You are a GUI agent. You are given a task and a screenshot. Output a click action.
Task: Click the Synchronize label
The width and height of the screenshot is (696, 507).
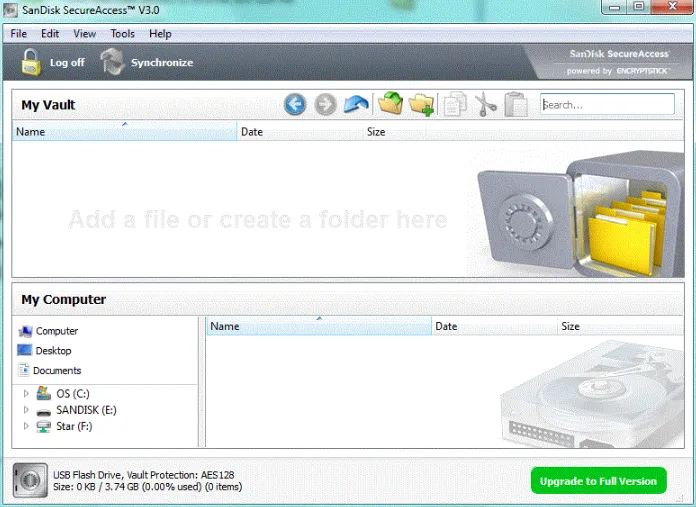point(162,63)
